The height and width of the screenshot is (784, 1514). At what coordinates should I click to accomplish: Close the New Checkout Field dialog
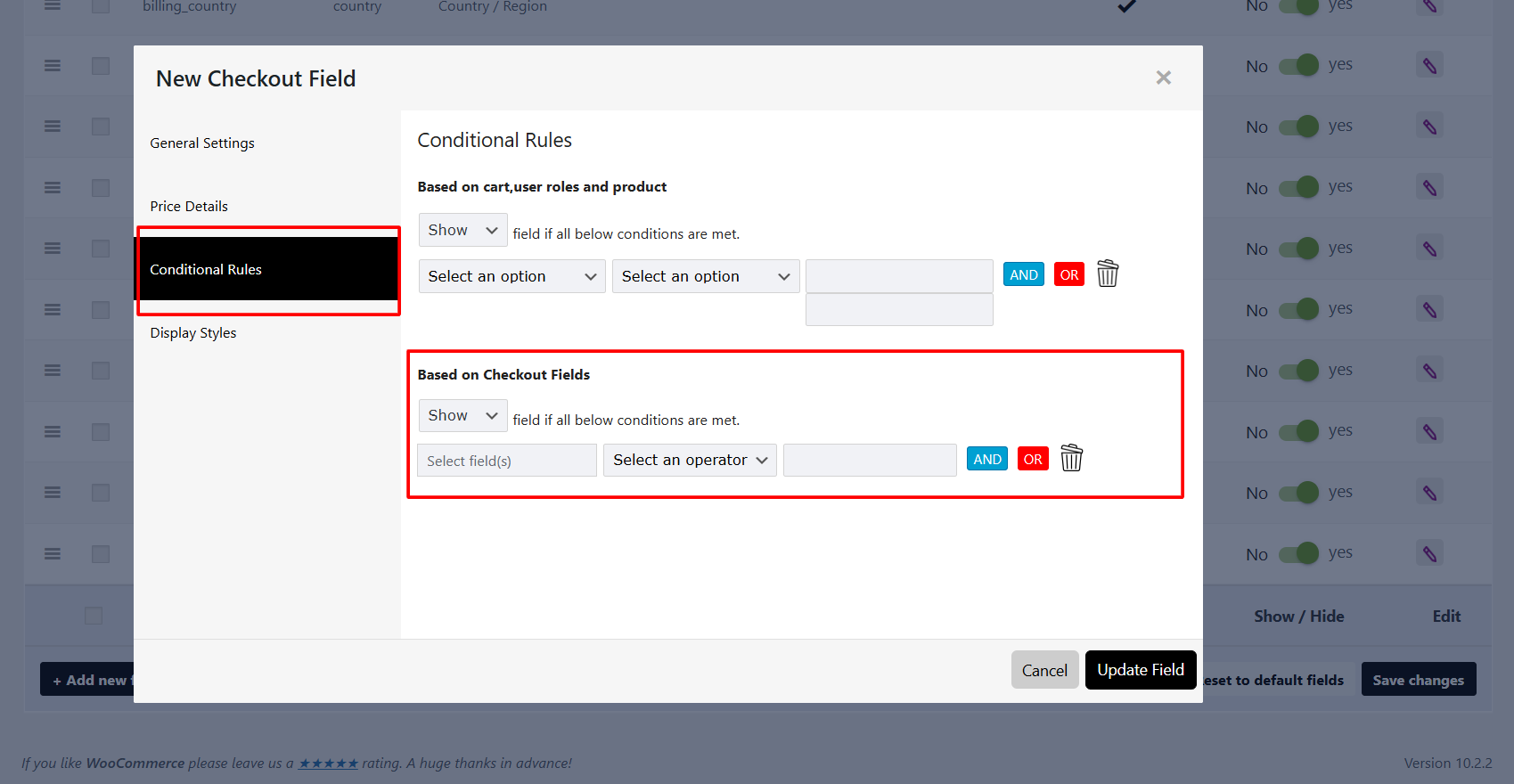click(x=1163, y=78)
